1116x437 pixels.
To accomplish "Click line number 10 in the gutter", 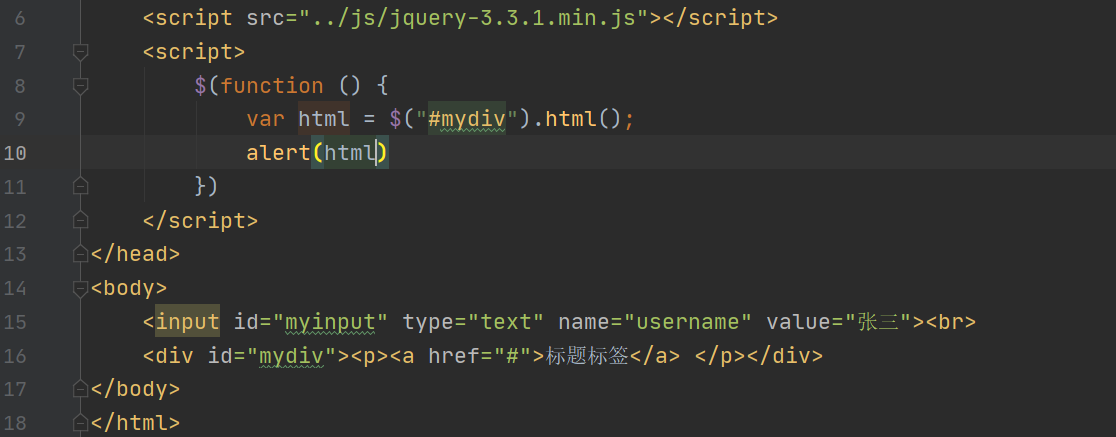I will (14, 153).
